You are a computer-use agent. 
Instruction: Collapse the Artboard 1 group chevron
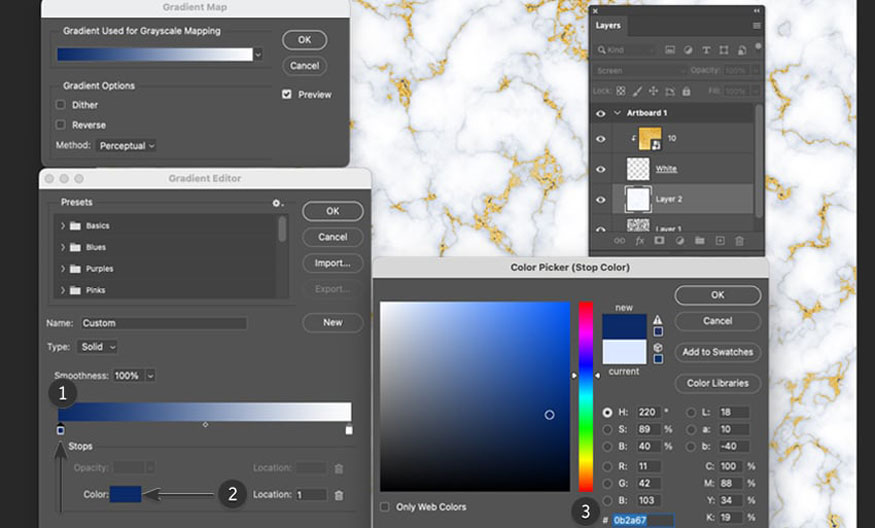(617, 113)
